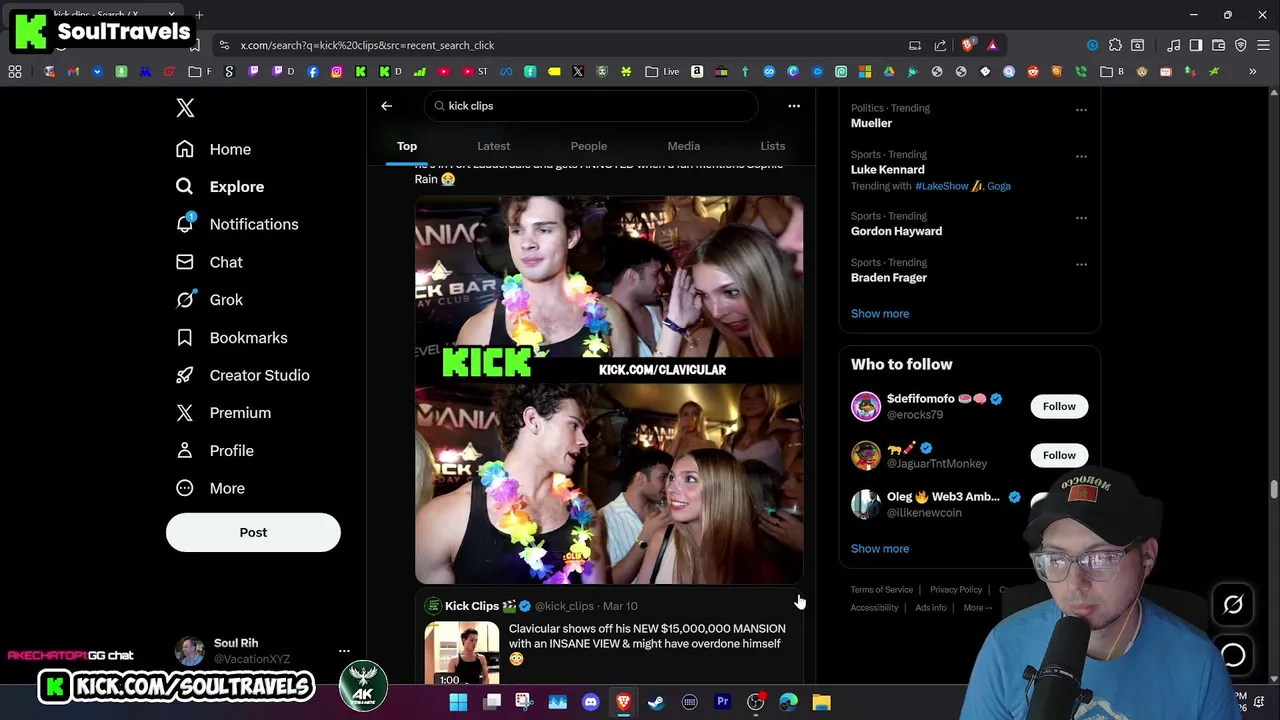
Task: Open File Explorer from the taskbar
Action: (x=821, y=703)
